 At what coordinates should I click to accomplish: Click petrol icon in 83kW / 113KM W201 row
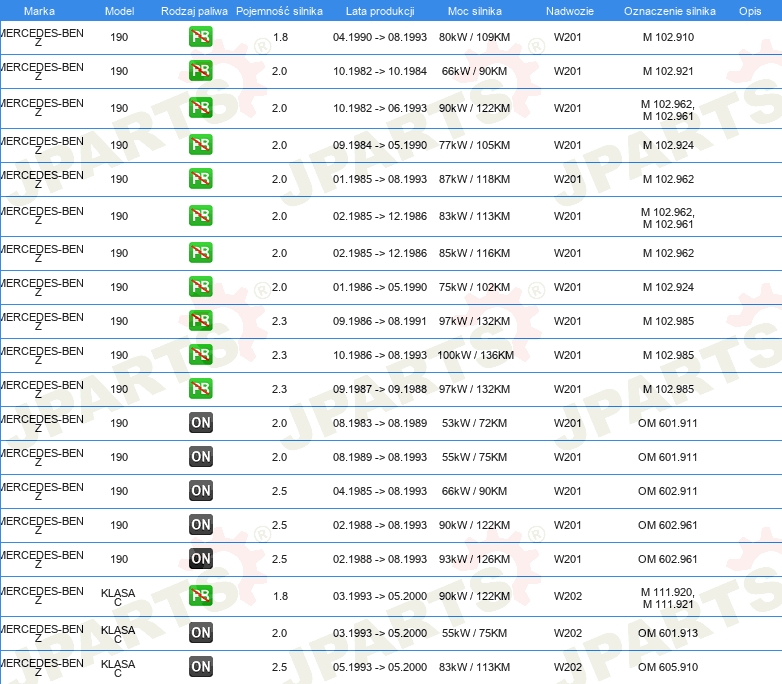[200, 216]
